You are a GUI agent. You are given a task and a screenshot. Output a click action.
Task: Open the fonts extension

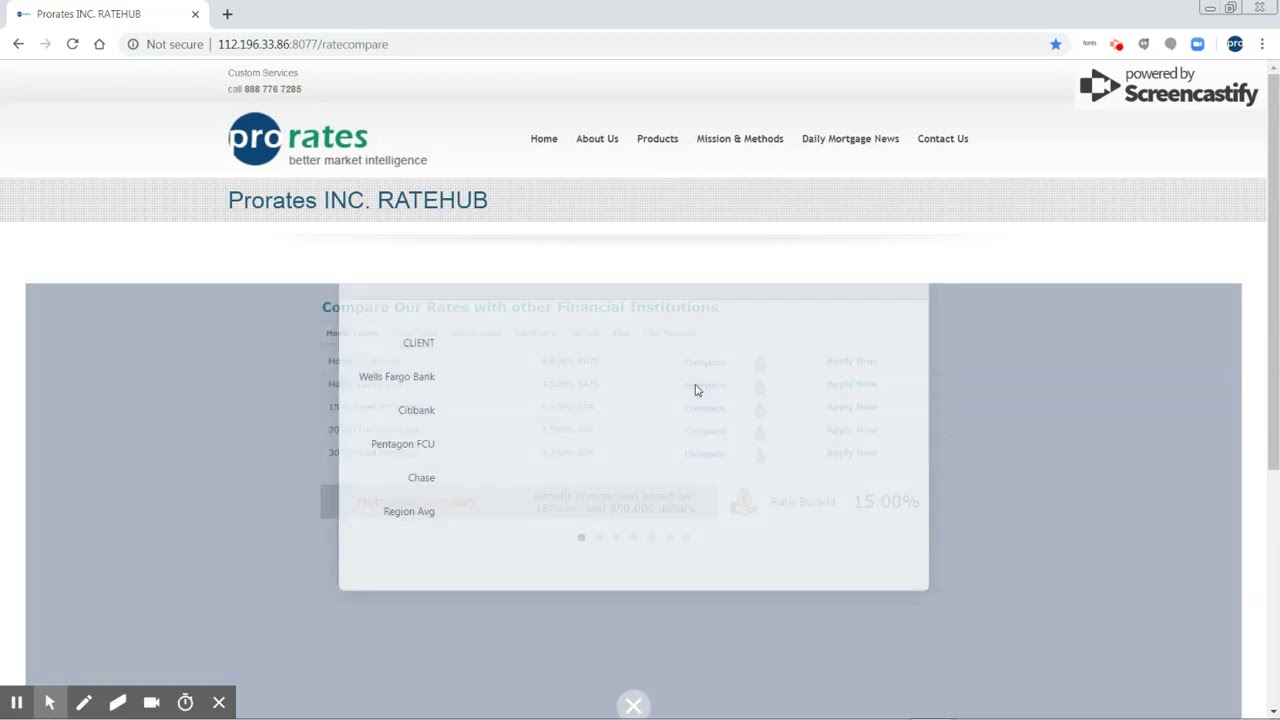click(x=1090, y=44)
